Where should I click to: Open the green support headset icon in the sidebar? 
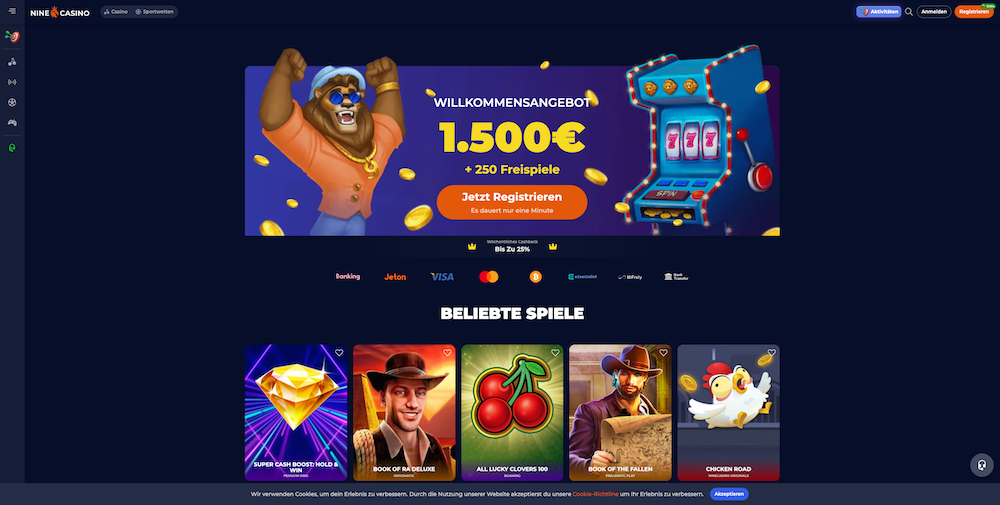12,148
